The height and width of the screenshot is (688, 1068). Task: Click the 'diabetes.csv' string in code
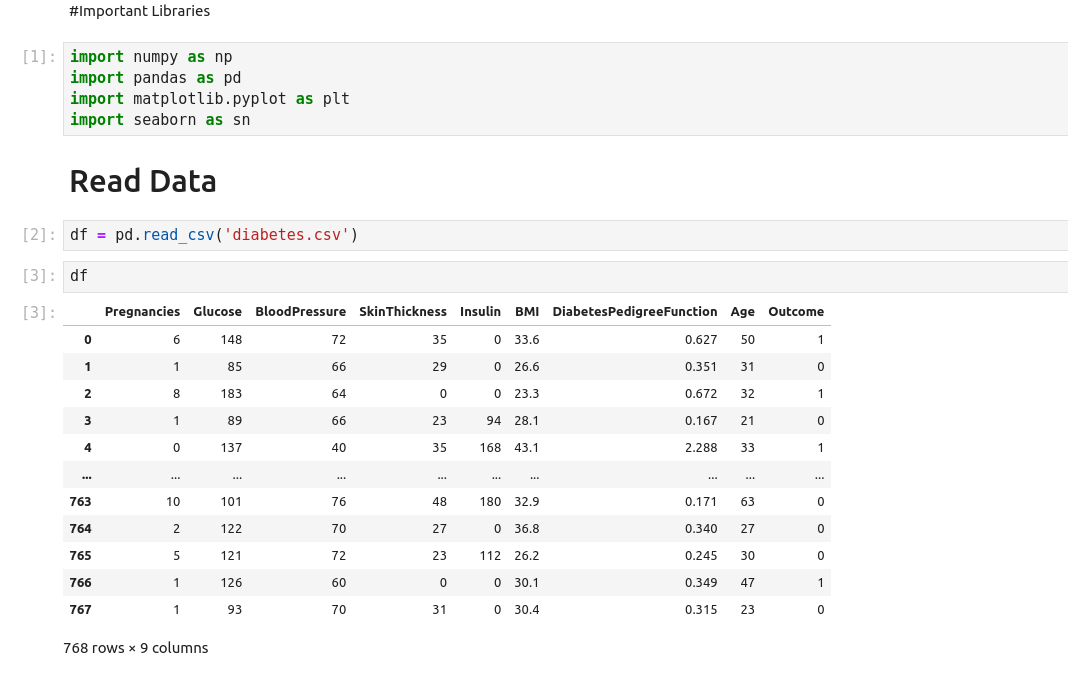(286, 235)
